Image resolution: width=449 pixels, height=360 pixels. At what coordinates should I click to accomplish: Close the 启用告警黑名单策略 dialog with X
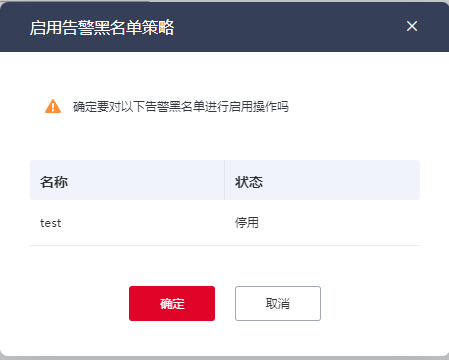pyautogui.click(x=412, y=26)
